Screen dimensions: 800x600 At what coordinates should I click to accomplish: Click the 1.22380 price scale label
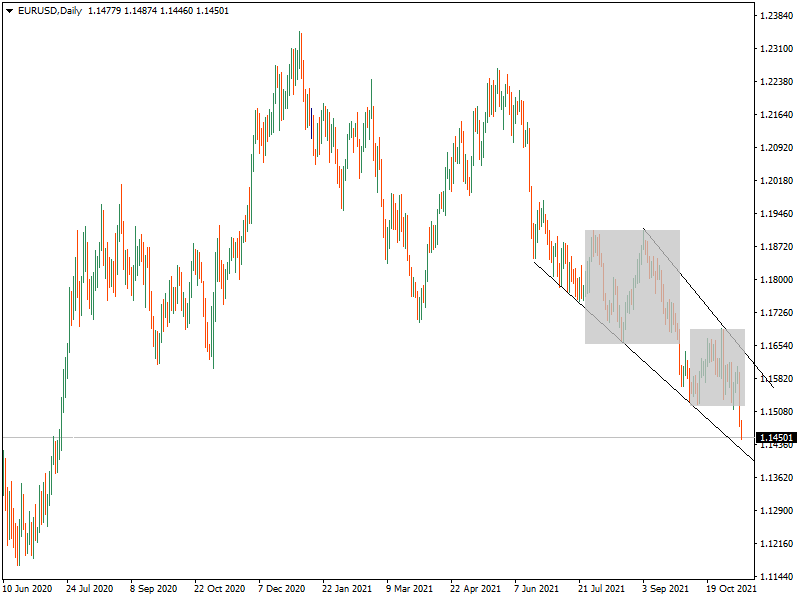click(777, 82)
